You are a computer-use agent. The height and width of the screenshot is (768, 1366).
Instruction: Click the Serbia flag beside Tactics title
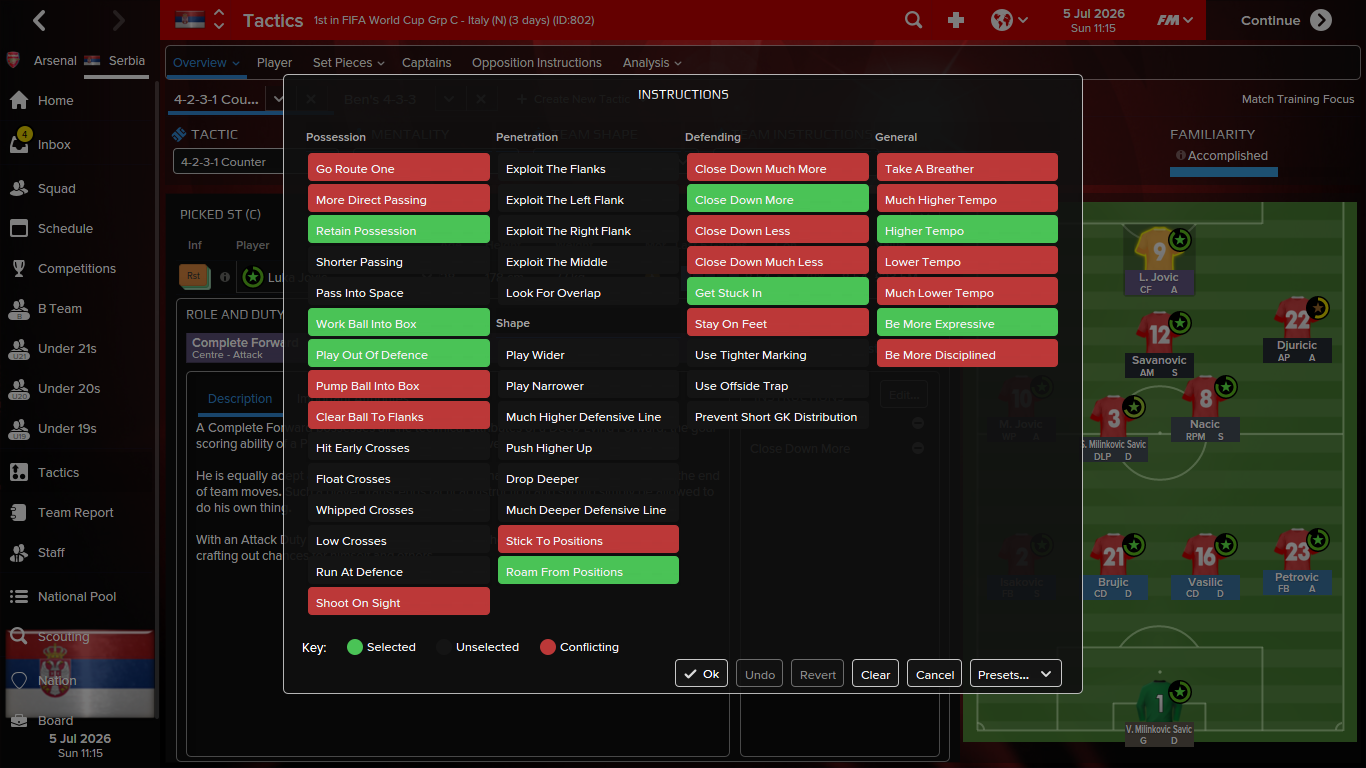[x=190, y=20]
